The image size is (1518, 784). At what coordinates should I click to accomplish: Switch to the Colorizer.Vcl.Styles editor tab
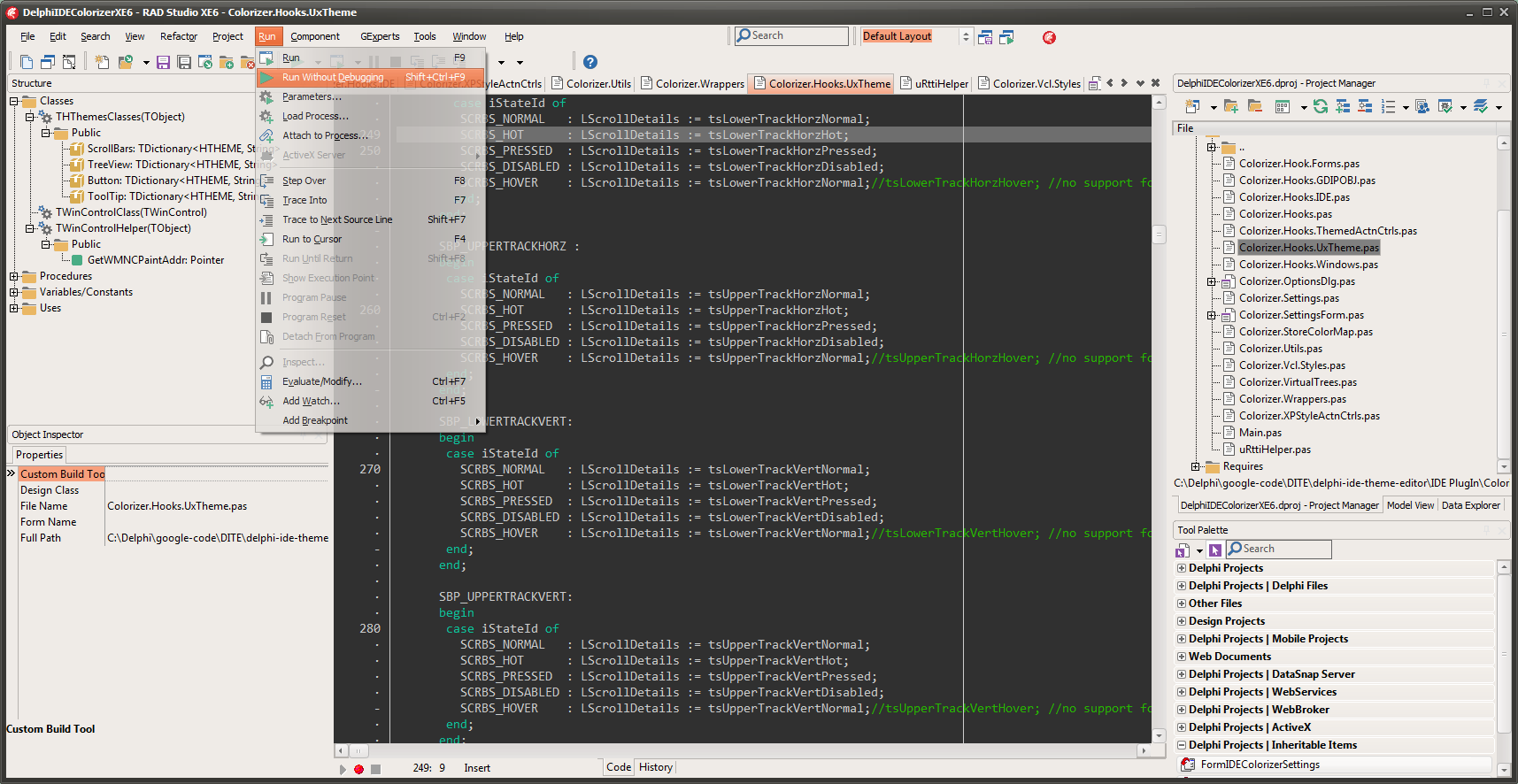pyautogui.click(x=1029, y=84)
